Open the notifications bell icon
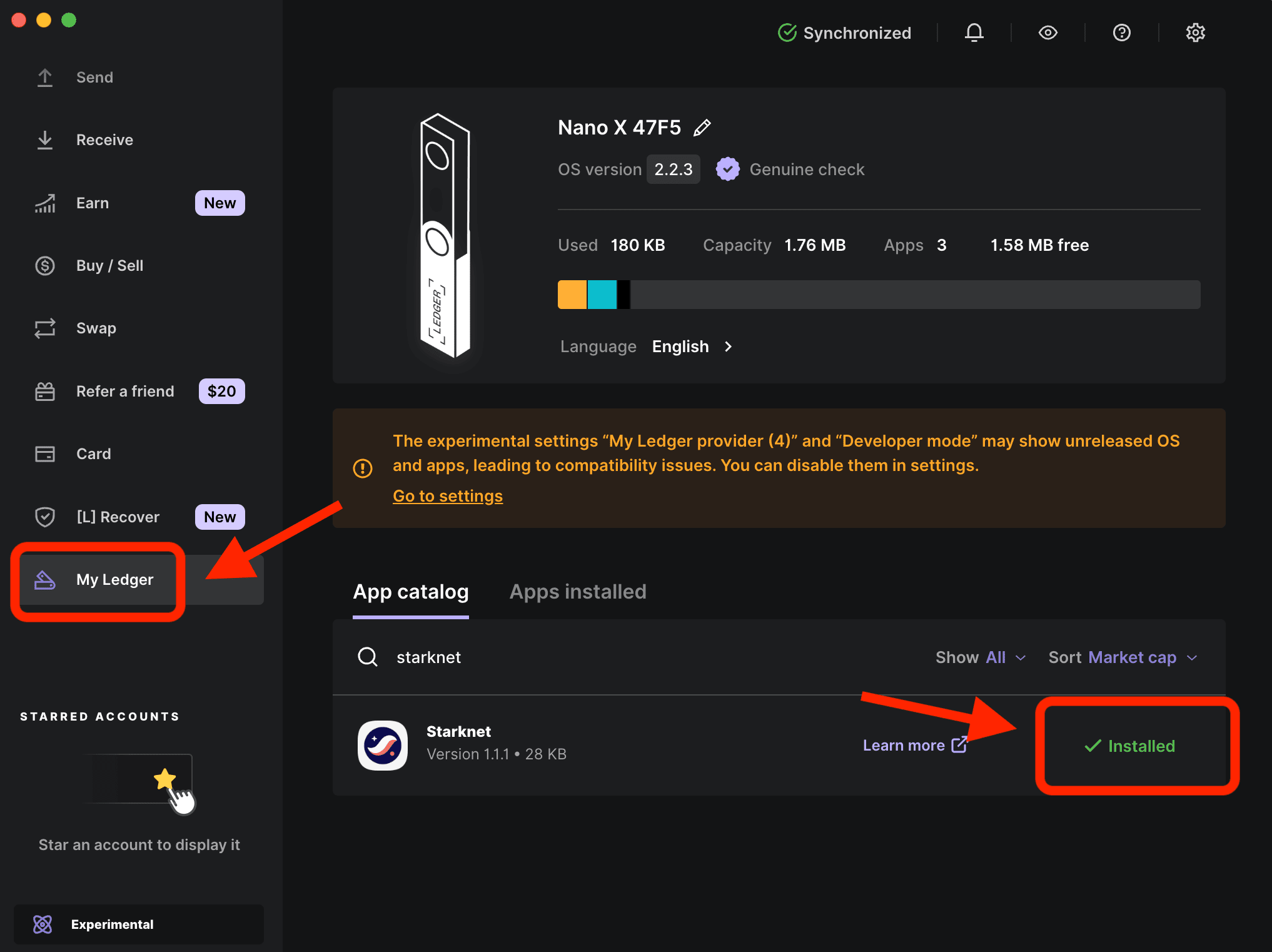Viewport: 1272px width, 952px height. pos(974,33)
